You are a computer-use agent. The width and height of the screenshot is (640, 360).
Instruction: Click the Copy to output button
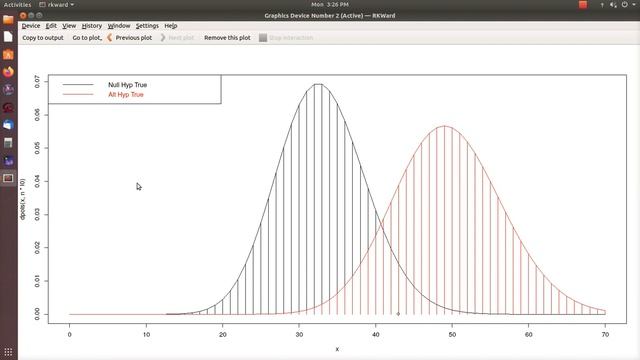click(43, 38)
